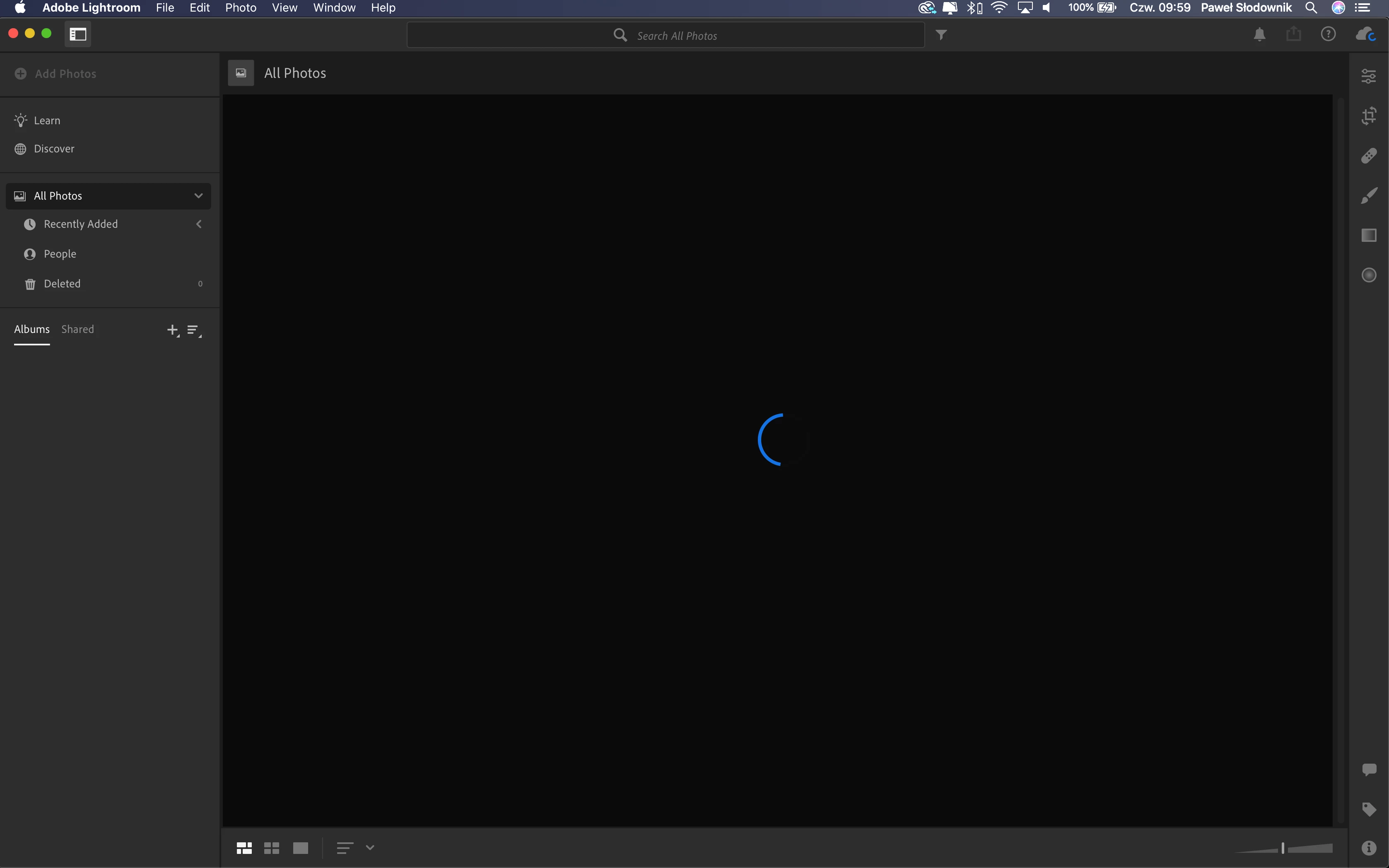
Task: Select the Radial Gradient tool
Action: pyautogui.click(x=1369, y=275)
